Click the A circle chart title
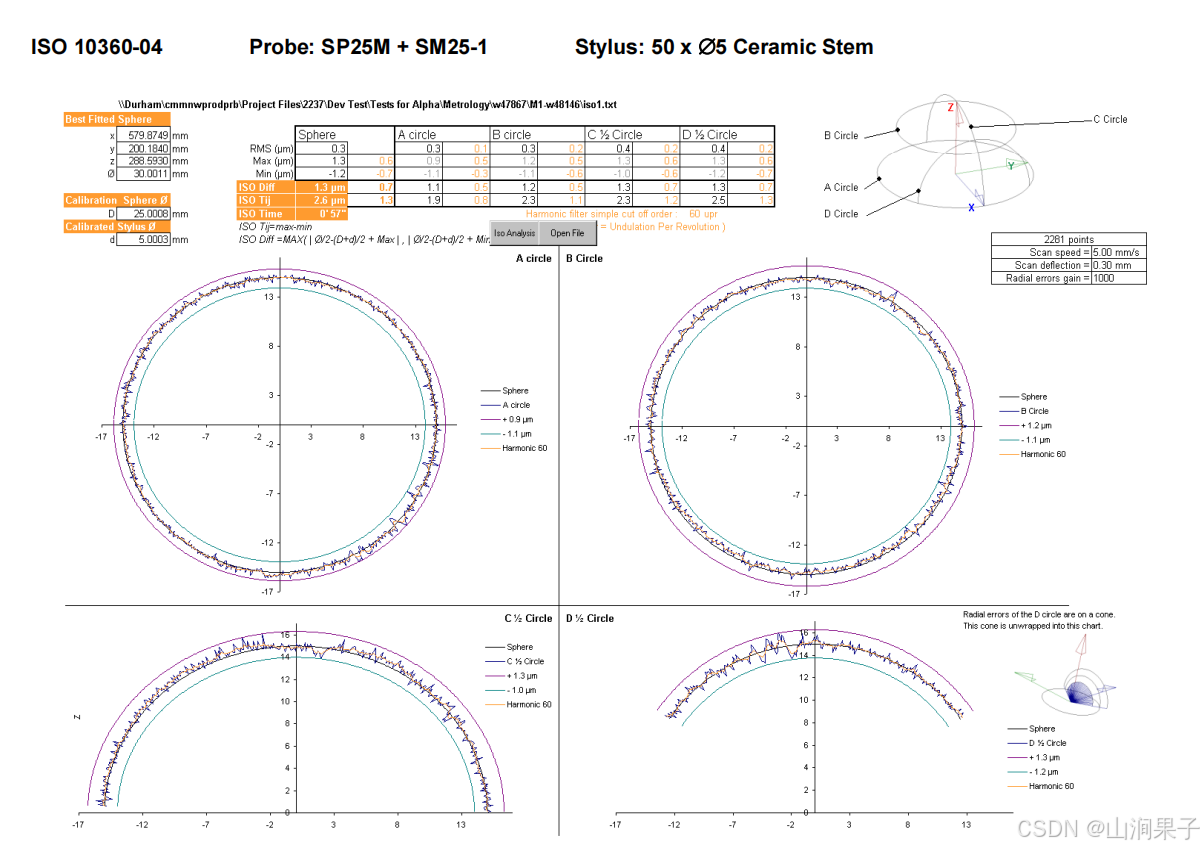1204x848 pixels. coord(533,258)
